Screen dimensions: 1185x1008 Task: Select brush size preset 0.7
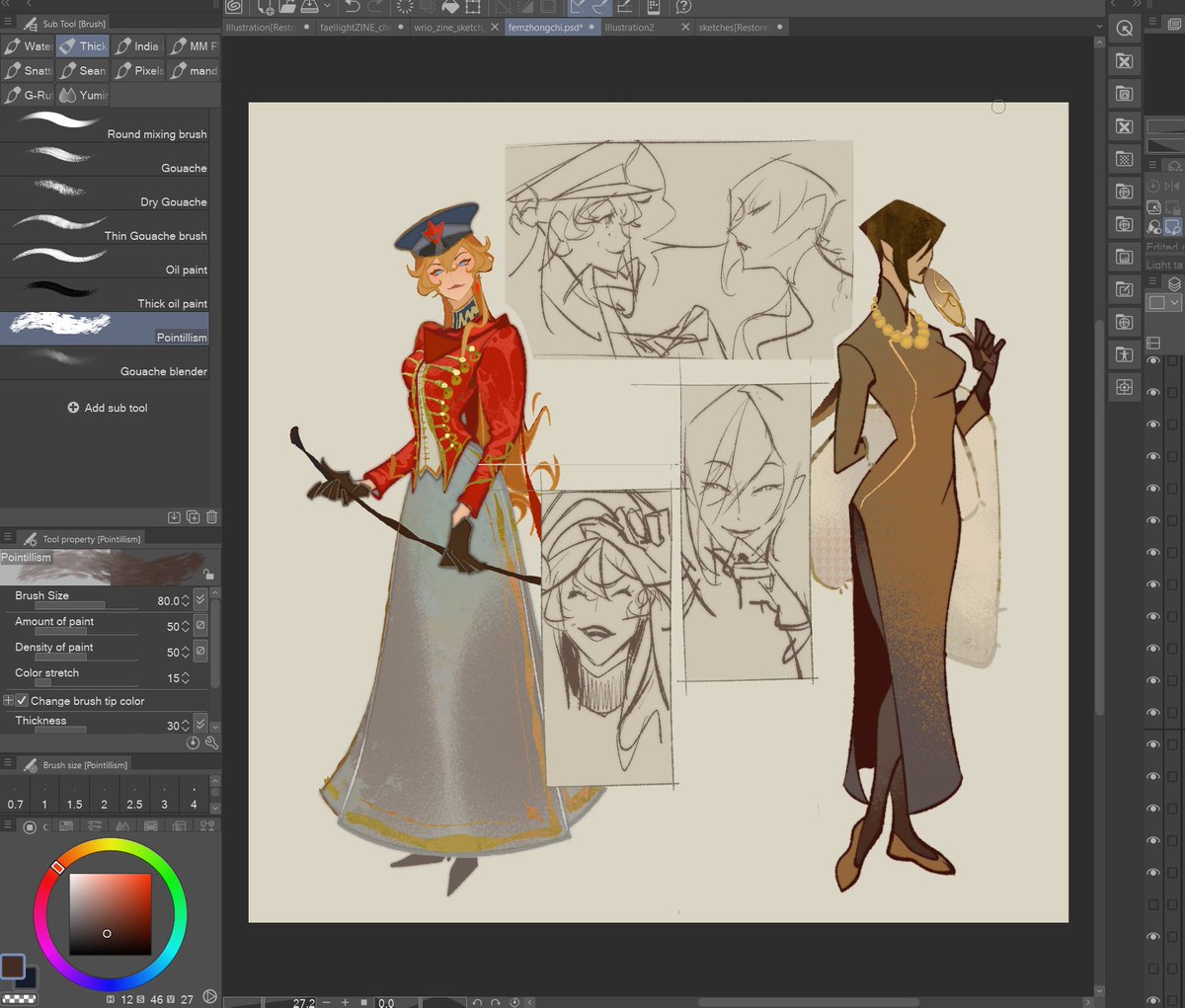click(16, 795)
